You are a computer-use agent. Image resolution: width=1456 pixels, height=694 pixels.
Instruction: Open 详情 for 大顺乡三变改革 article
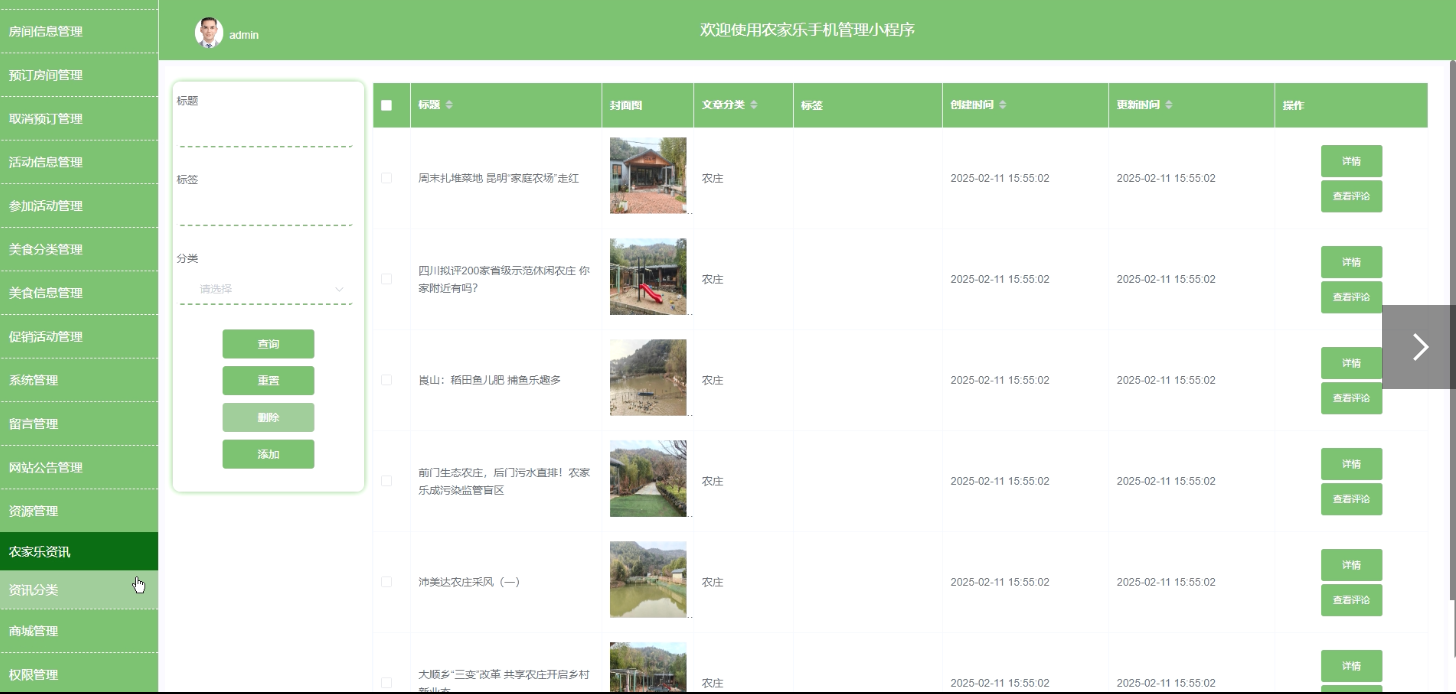coord(1351,666)
